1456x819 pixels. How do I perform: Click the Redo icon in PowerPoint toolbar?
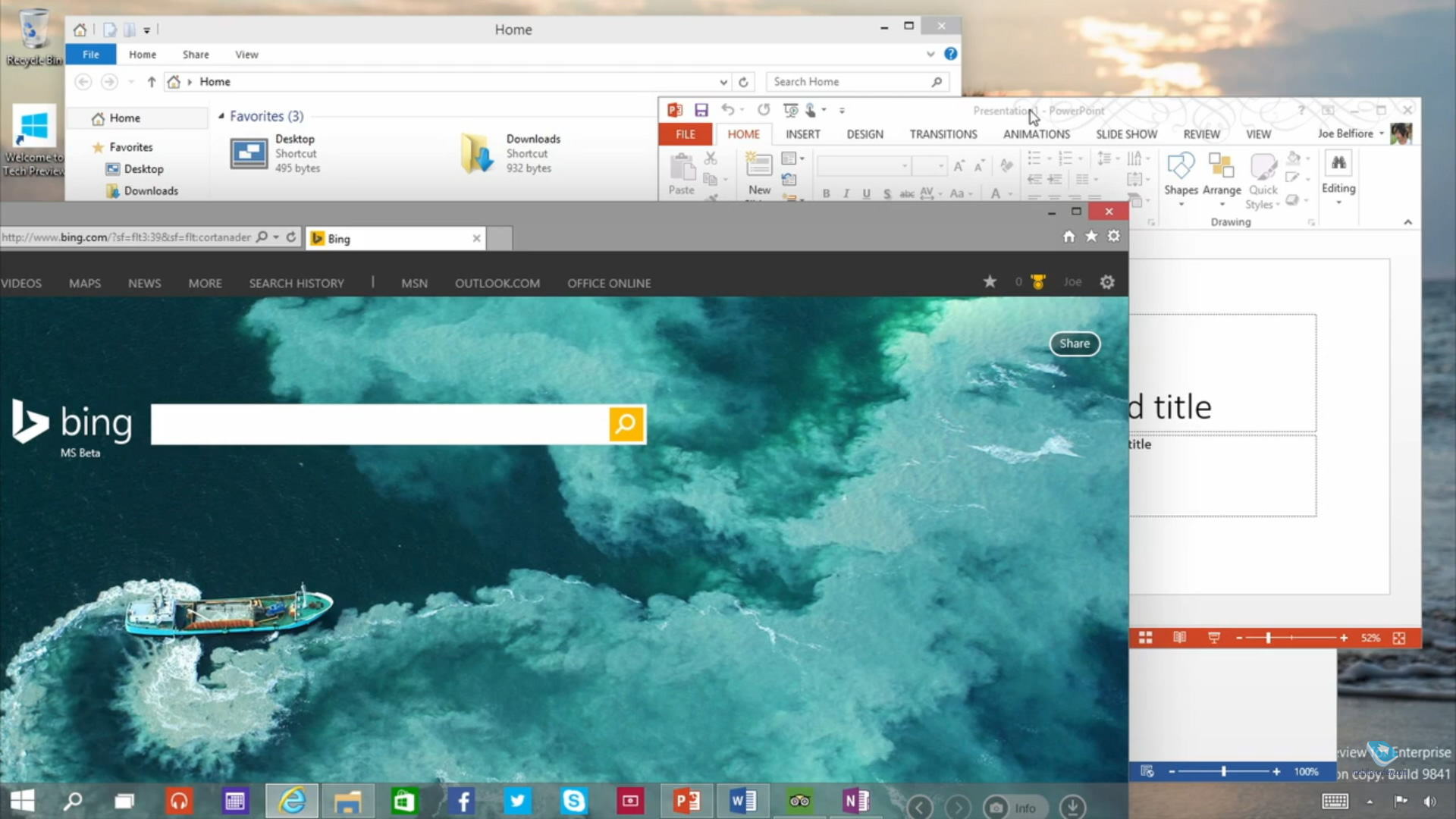(764, 111)
